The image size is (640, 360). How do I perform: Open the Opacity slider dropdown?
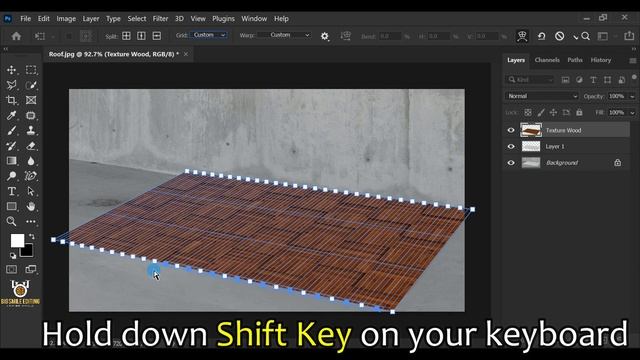632,96
